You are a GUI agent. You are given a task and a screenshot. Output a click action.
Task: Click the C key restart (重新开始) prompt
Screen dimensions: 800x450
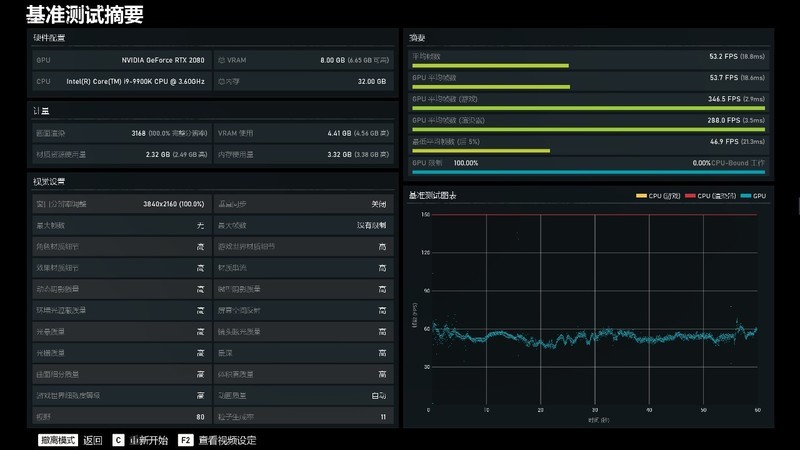pyautogui.click(x=140, y=439)
